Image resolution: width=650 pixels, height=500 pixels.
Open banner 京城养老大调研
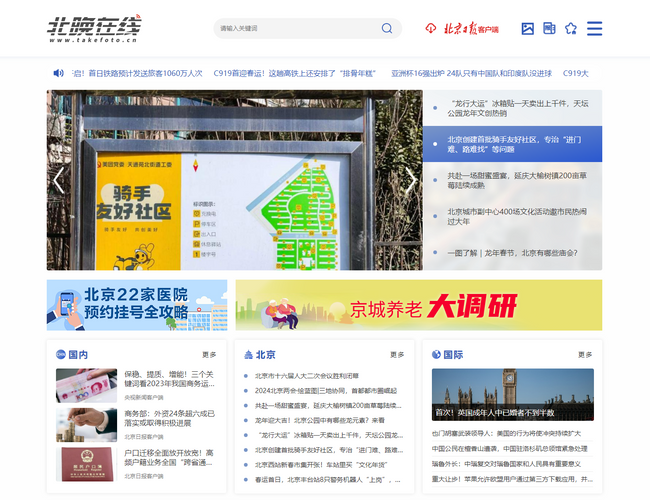419,305
